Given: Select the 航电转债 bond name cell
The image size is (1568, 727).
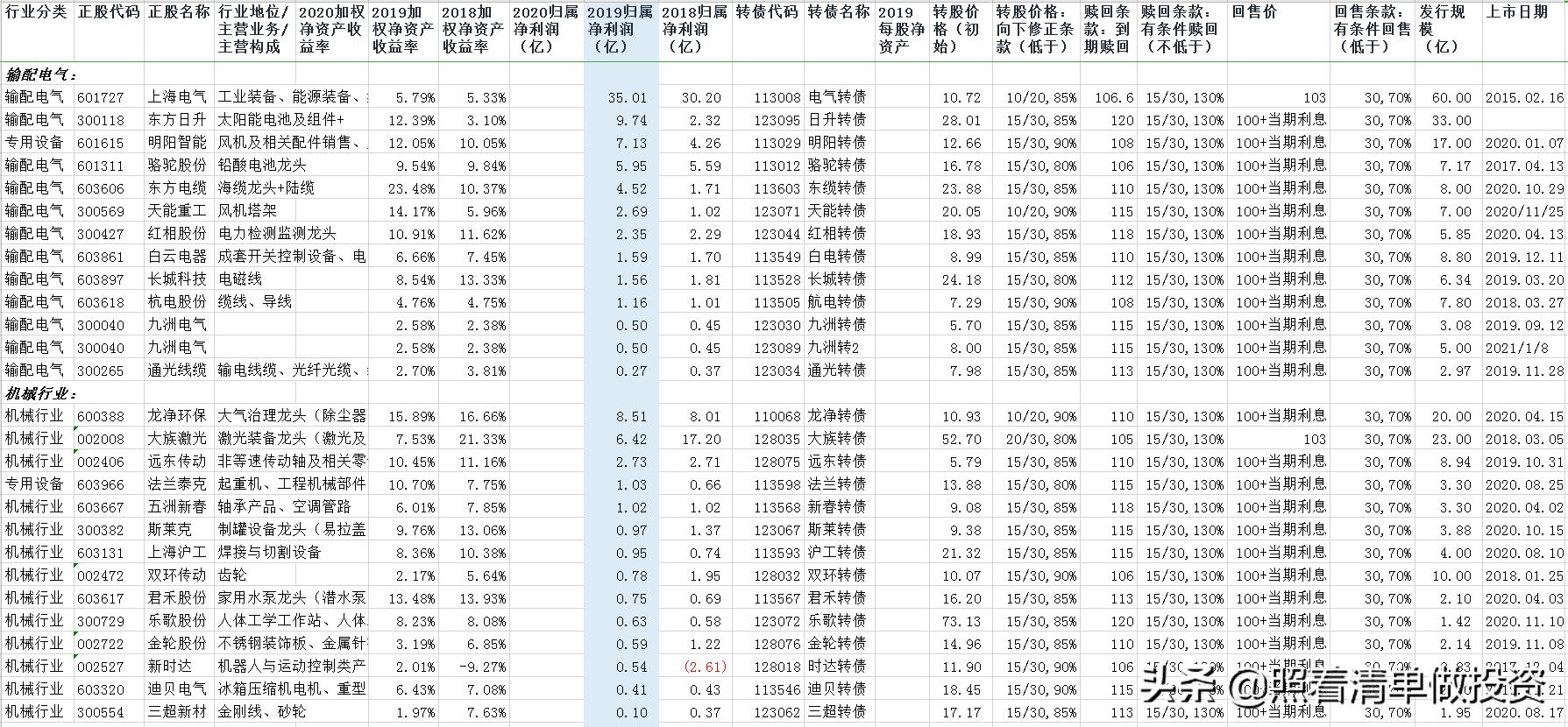Looking at the screenshot, I should 837,302.
